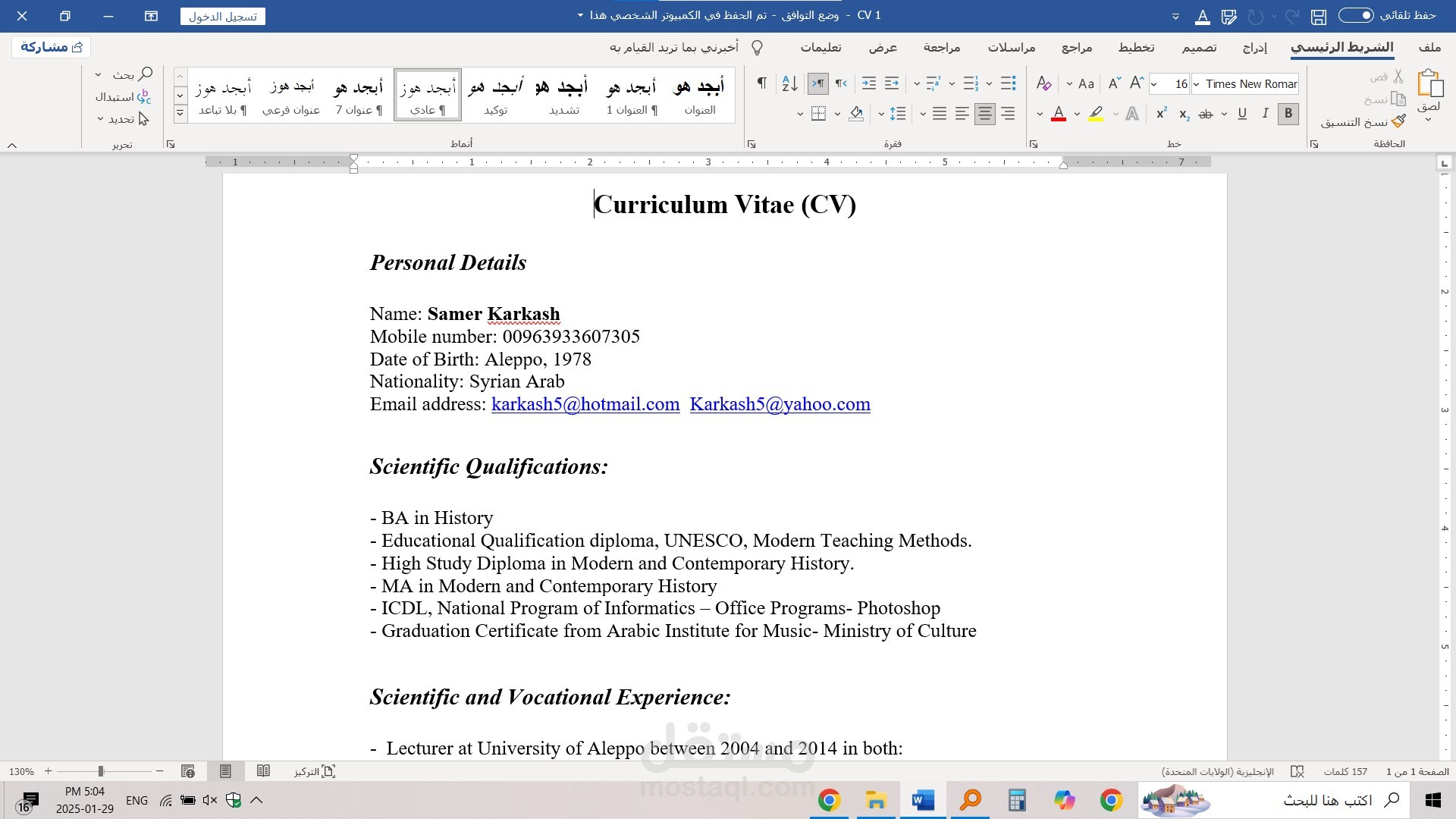Screen dimensions: 1456x819
Task: Open File Explorer from the taskbar
Action: 876,800
